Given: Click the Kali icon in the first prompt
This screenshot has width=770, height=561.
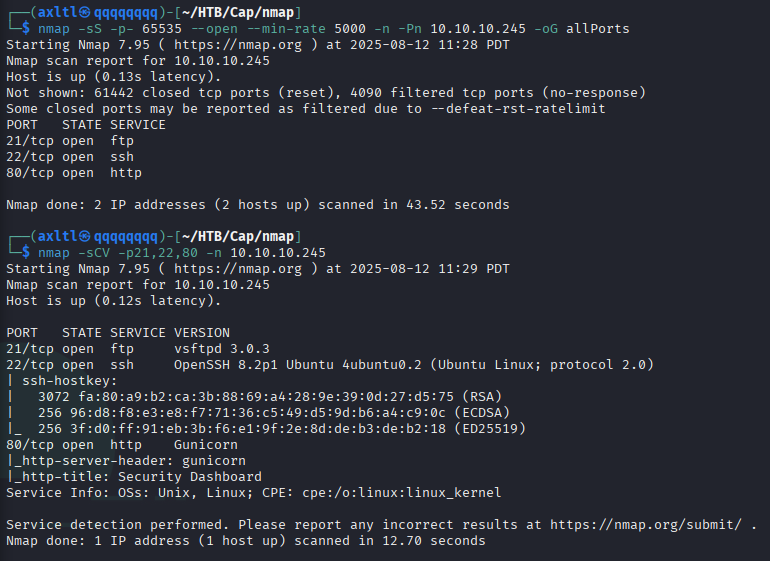Looking at the screenshot, I should coord(85,12).
